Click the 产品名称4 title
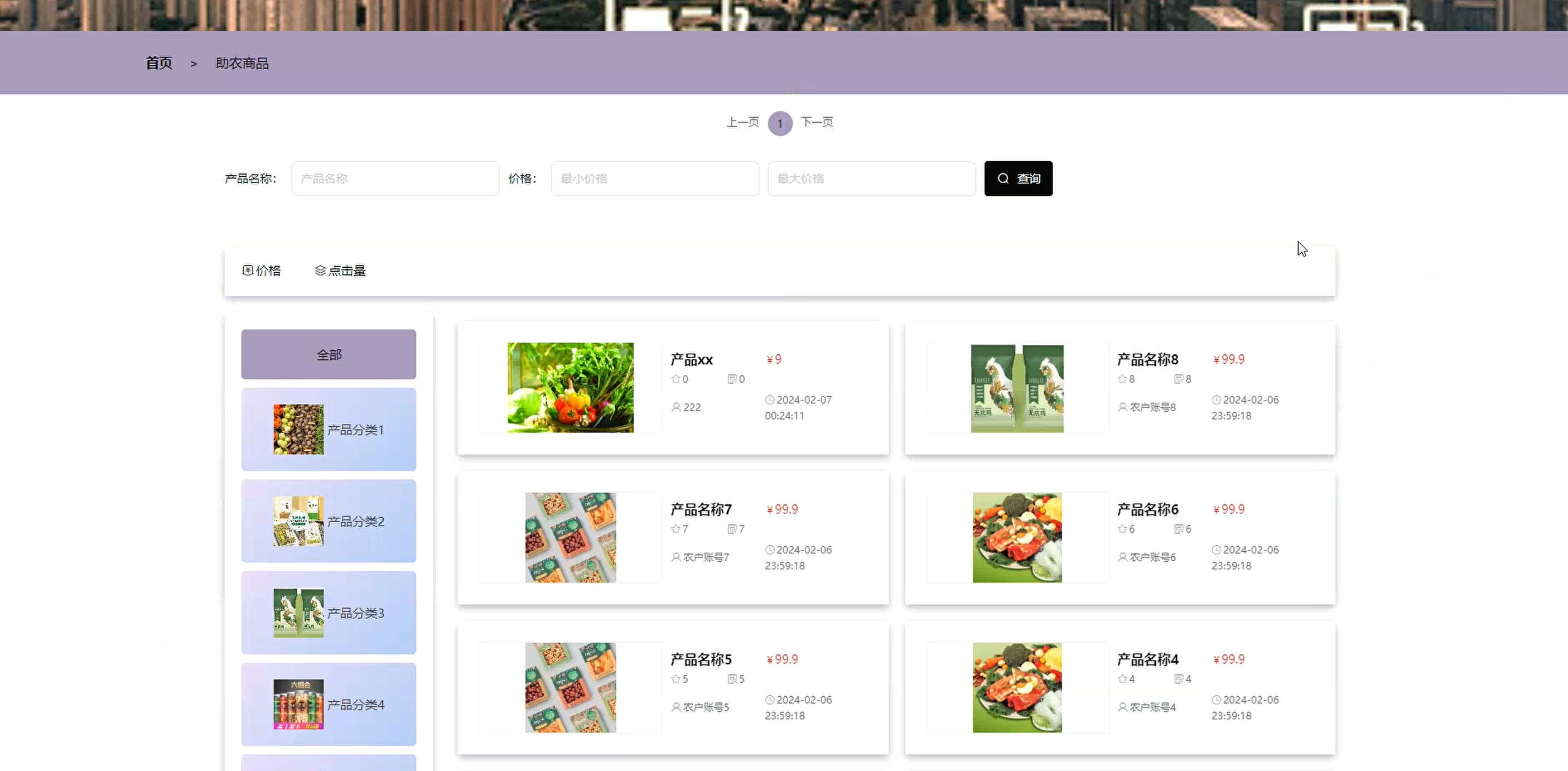 click(x=1147, y=659)
